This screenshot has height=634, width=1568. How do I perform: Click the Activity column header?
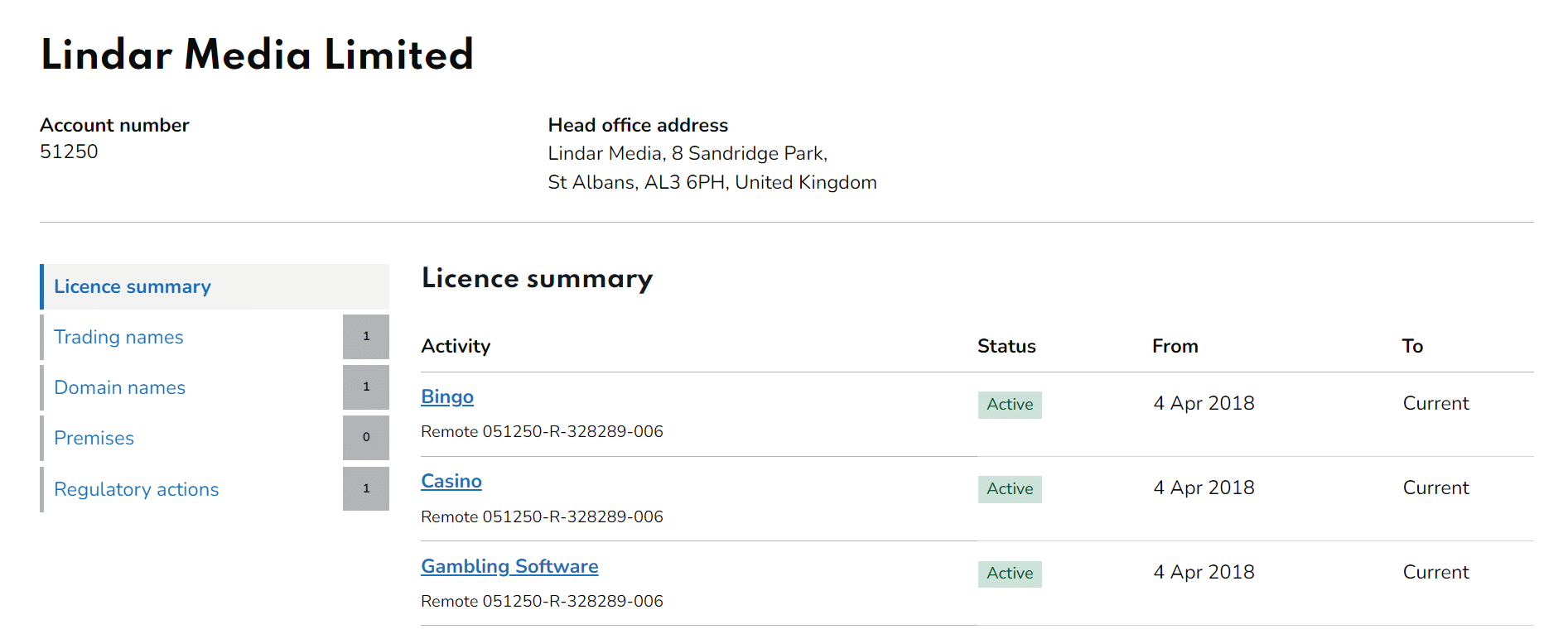pos(456,346)
